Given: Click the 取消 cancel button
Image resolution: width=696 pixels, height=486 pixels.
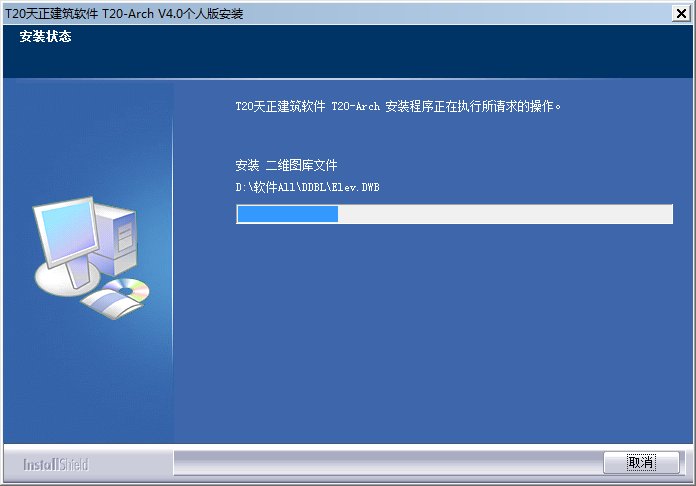Looking at the screenshot, I should [641, 462].
